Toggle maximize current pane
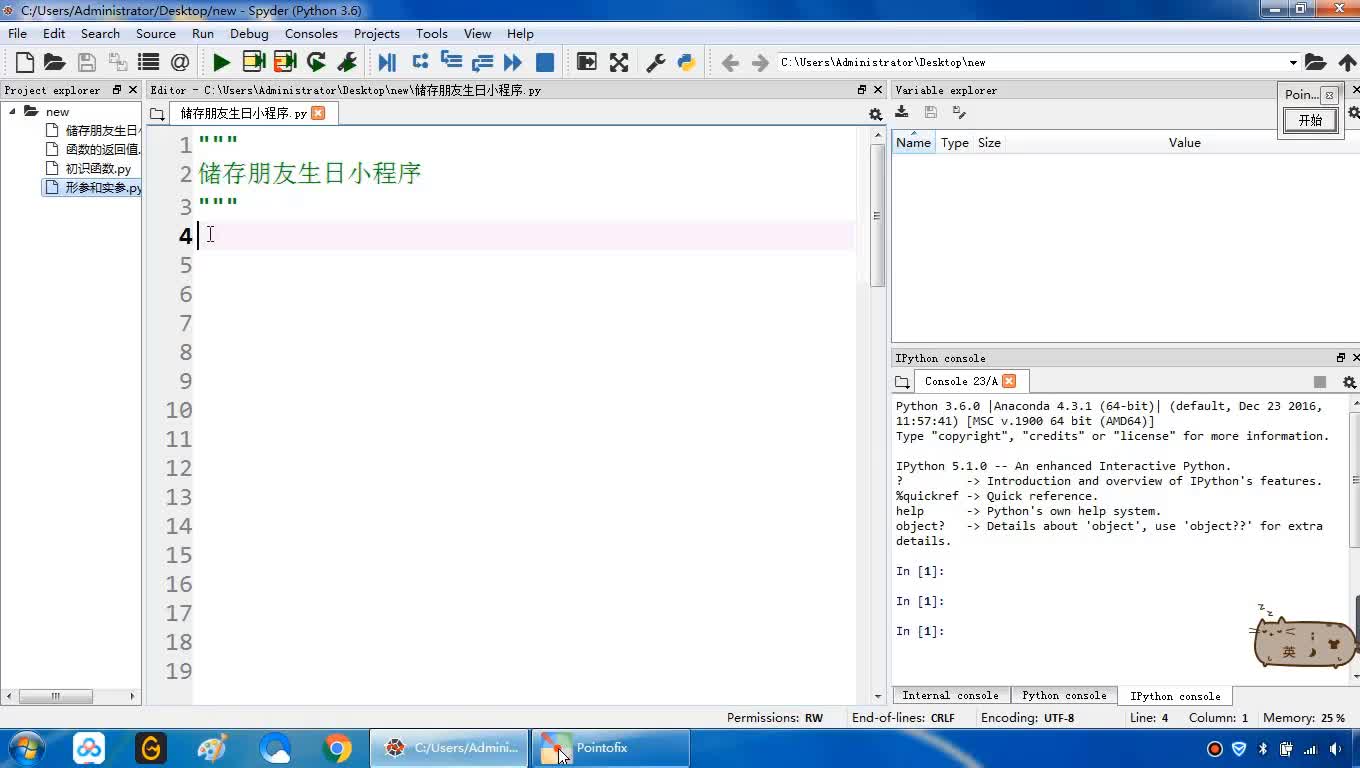Image resolution: width=1360 pixels, height=768 pixels. pyautogui.click(x=587, y=62)
